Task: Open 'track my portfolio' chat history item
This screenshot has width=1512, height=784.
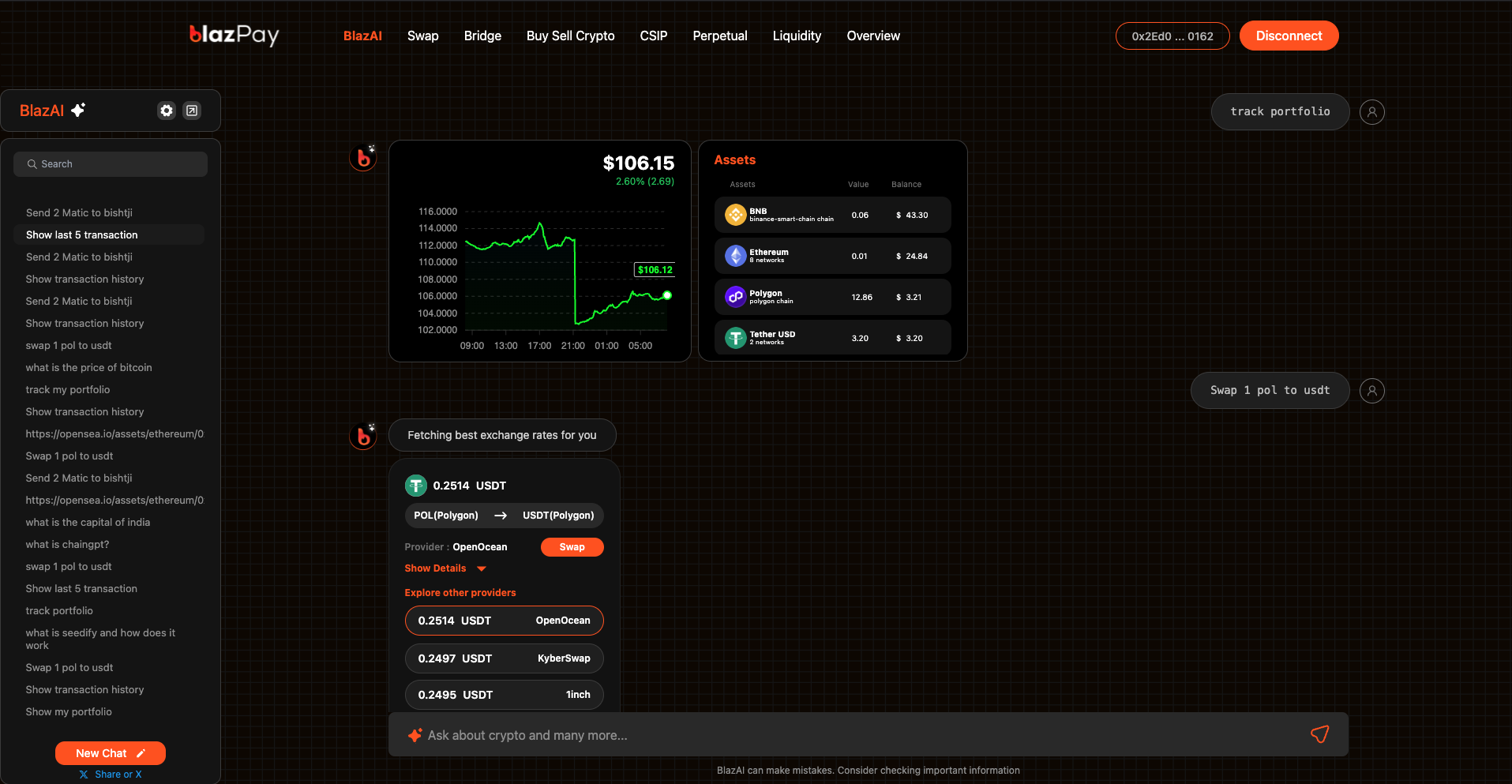Action: pos(68,389)
